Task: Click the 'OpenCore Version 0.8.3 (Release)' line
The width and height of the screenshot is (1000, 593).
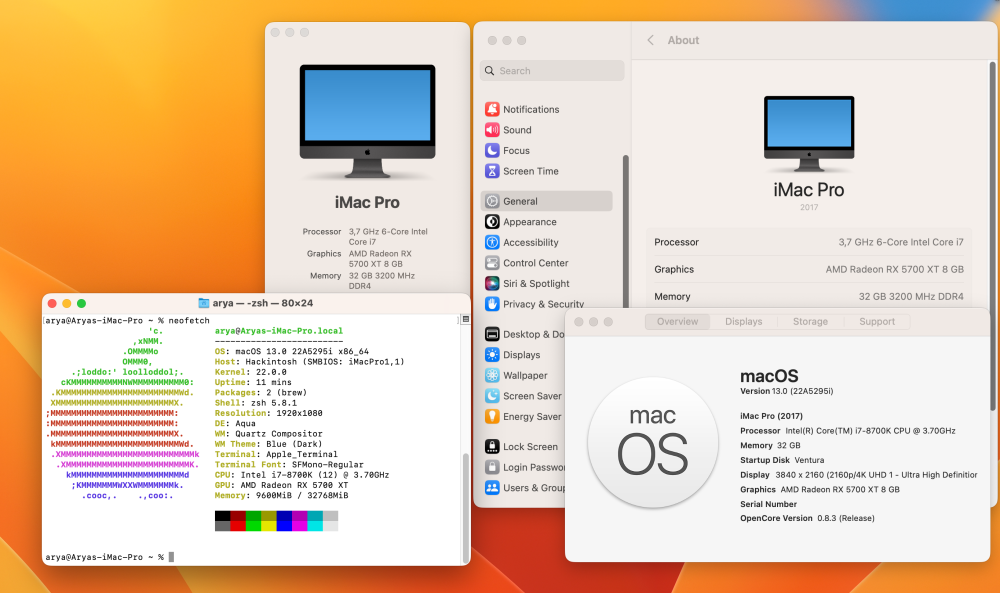Action: (807, 518)
